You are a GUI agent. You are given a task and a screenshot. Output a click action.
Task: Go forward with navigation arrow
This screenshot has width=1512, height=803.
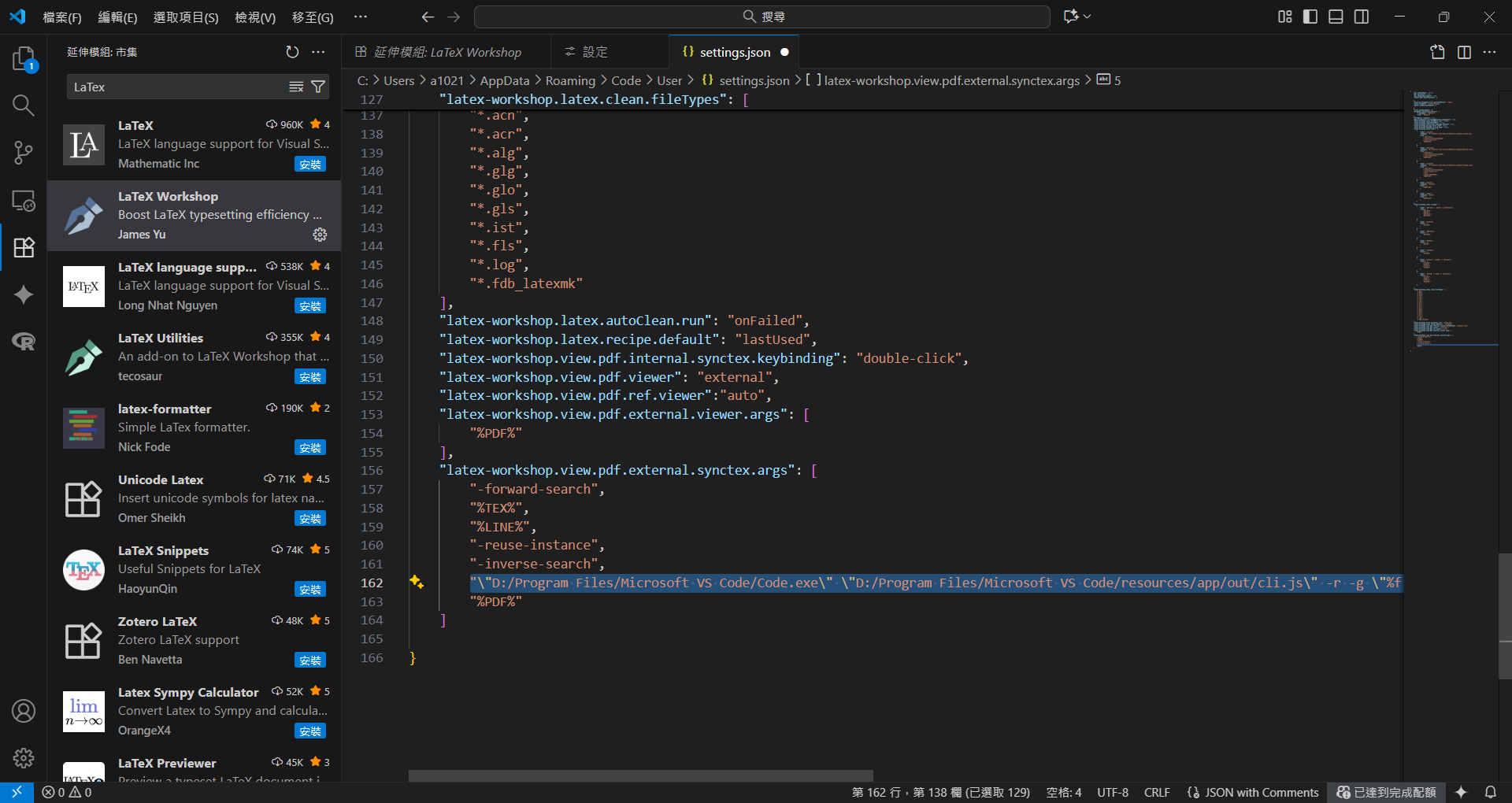point(454,17)
